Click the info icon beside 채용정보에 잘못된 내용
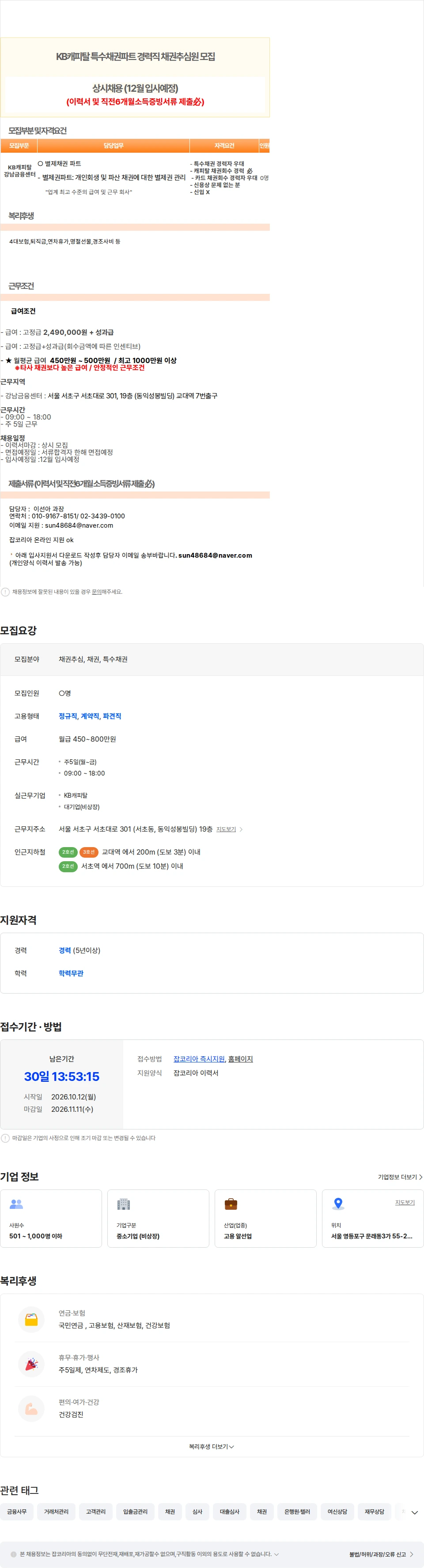The image size is (424, 1568). coord(5,592)
